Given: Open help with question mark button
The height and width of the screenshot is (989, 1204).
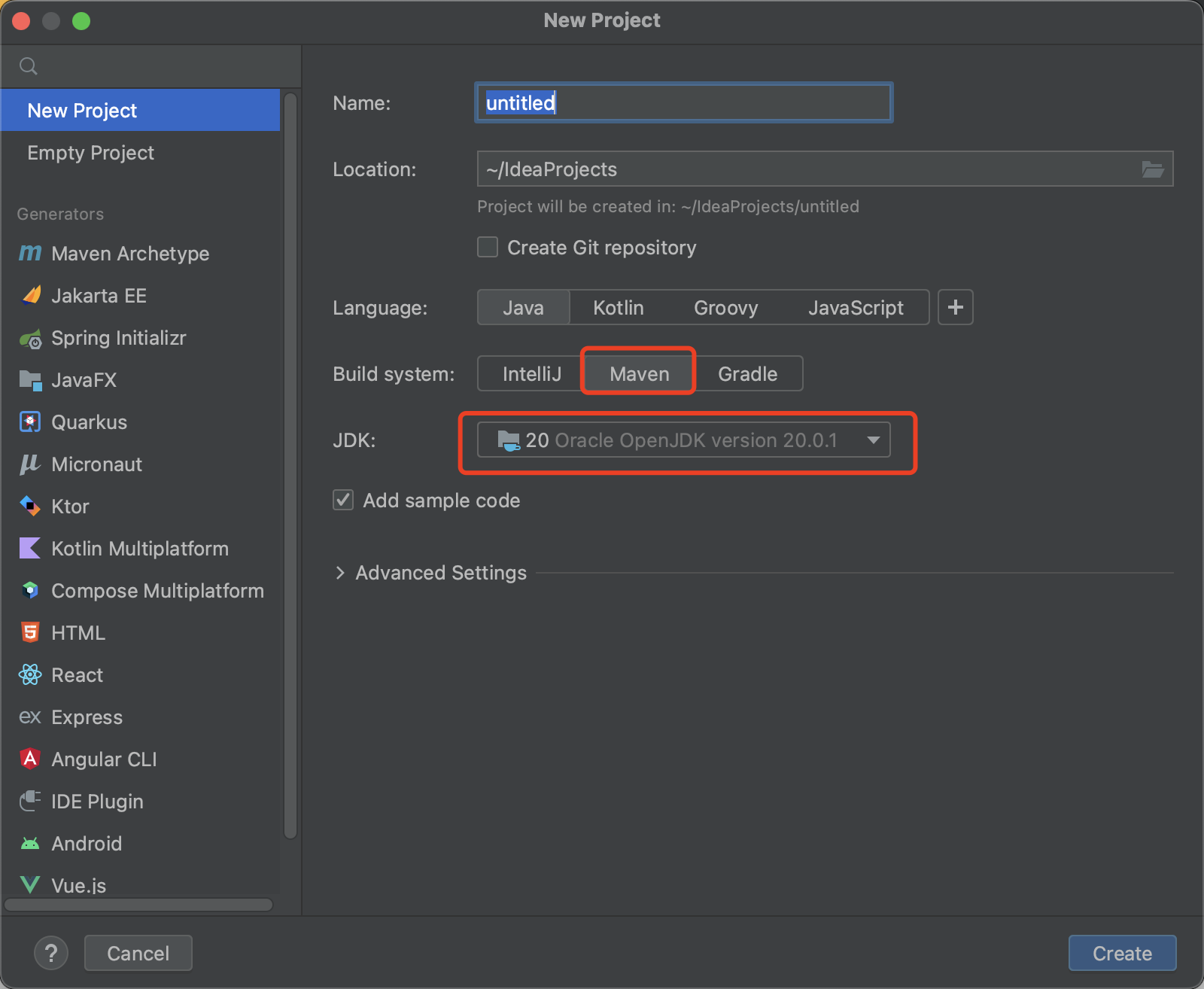Looking at the screenshot, I should pos(51,954).
